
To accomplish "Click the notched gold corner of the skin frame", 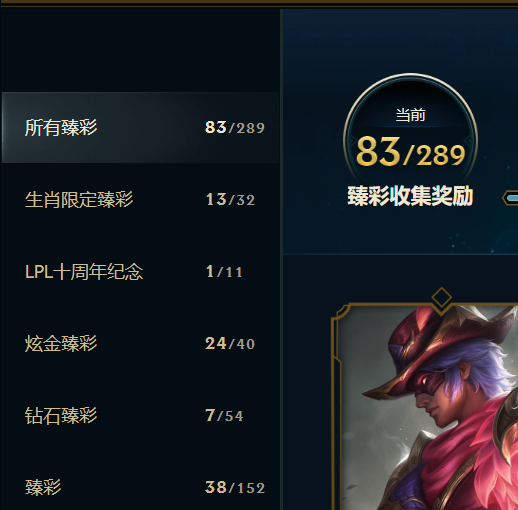I will (341, 313).
